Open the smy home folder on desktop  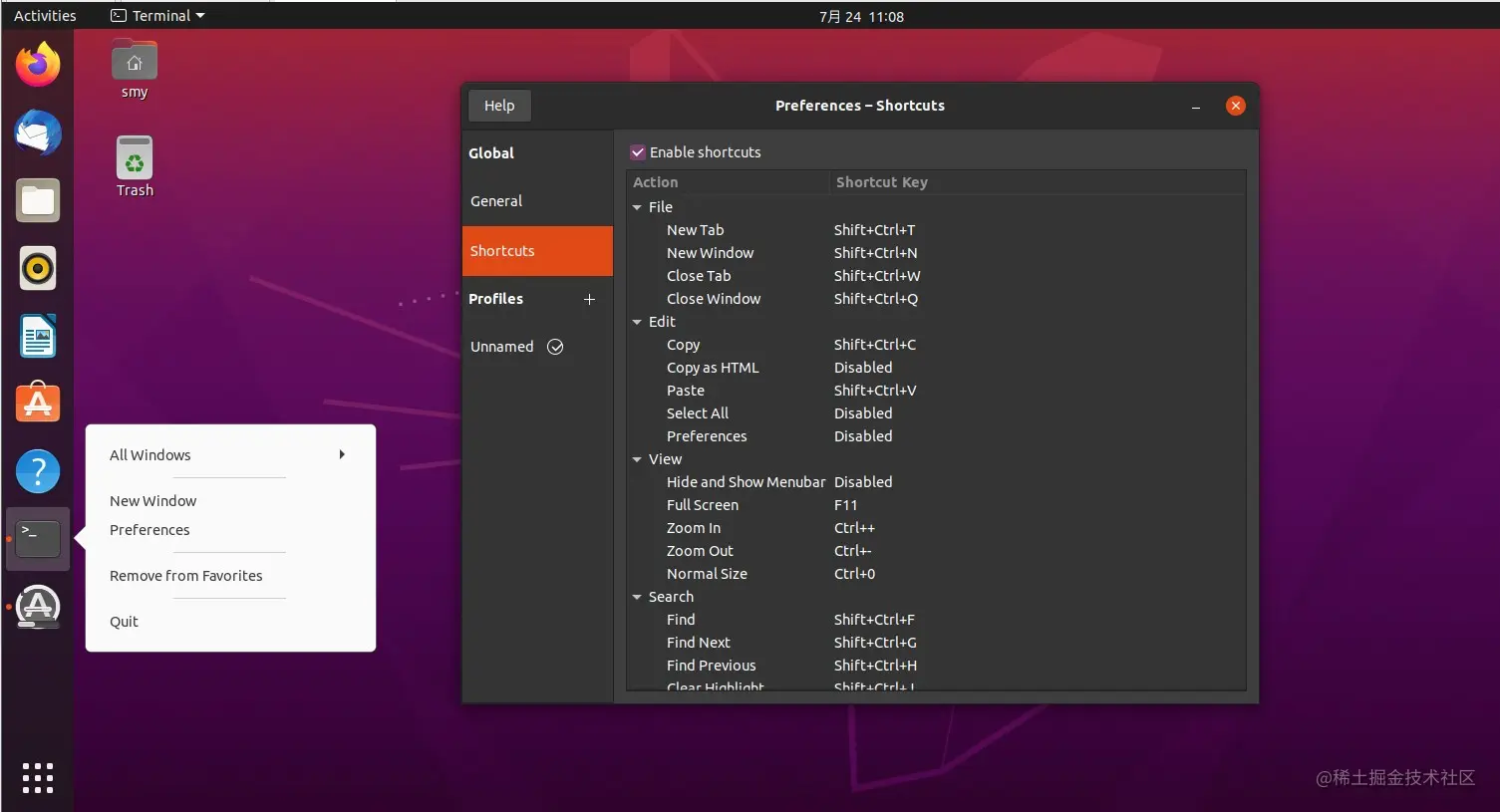coord(135,70)
